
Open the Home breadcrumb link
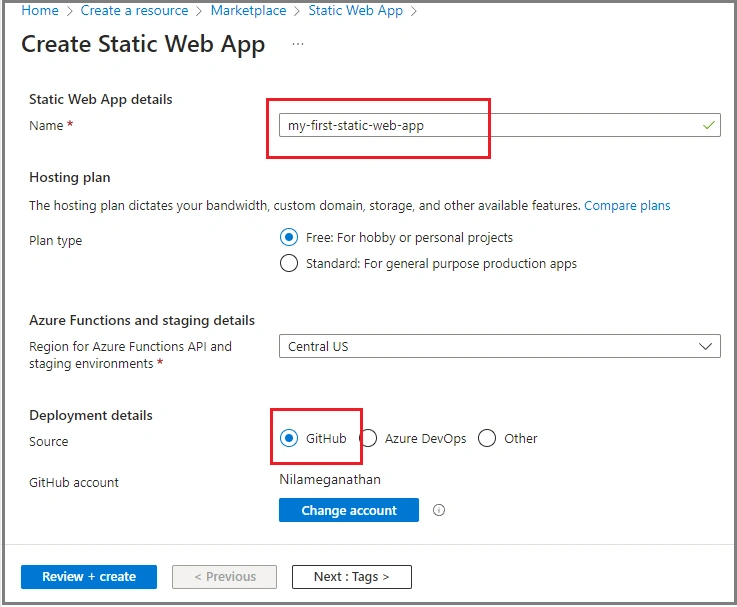[40, 10]
